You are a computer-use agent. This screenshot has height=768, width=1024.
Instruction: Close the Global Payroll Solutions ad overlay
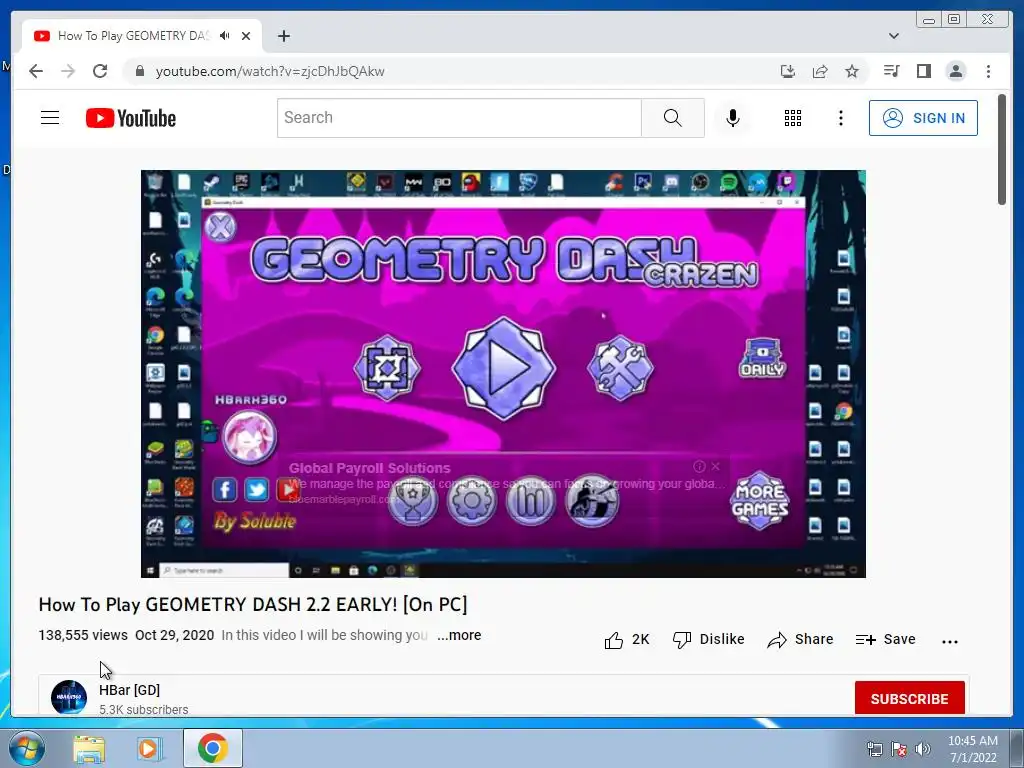716,466
